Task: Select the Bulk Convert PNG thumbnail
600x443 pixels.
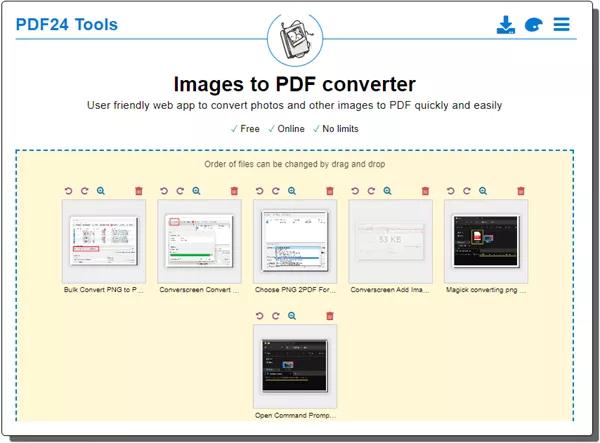Action: (x=104, y=241)
